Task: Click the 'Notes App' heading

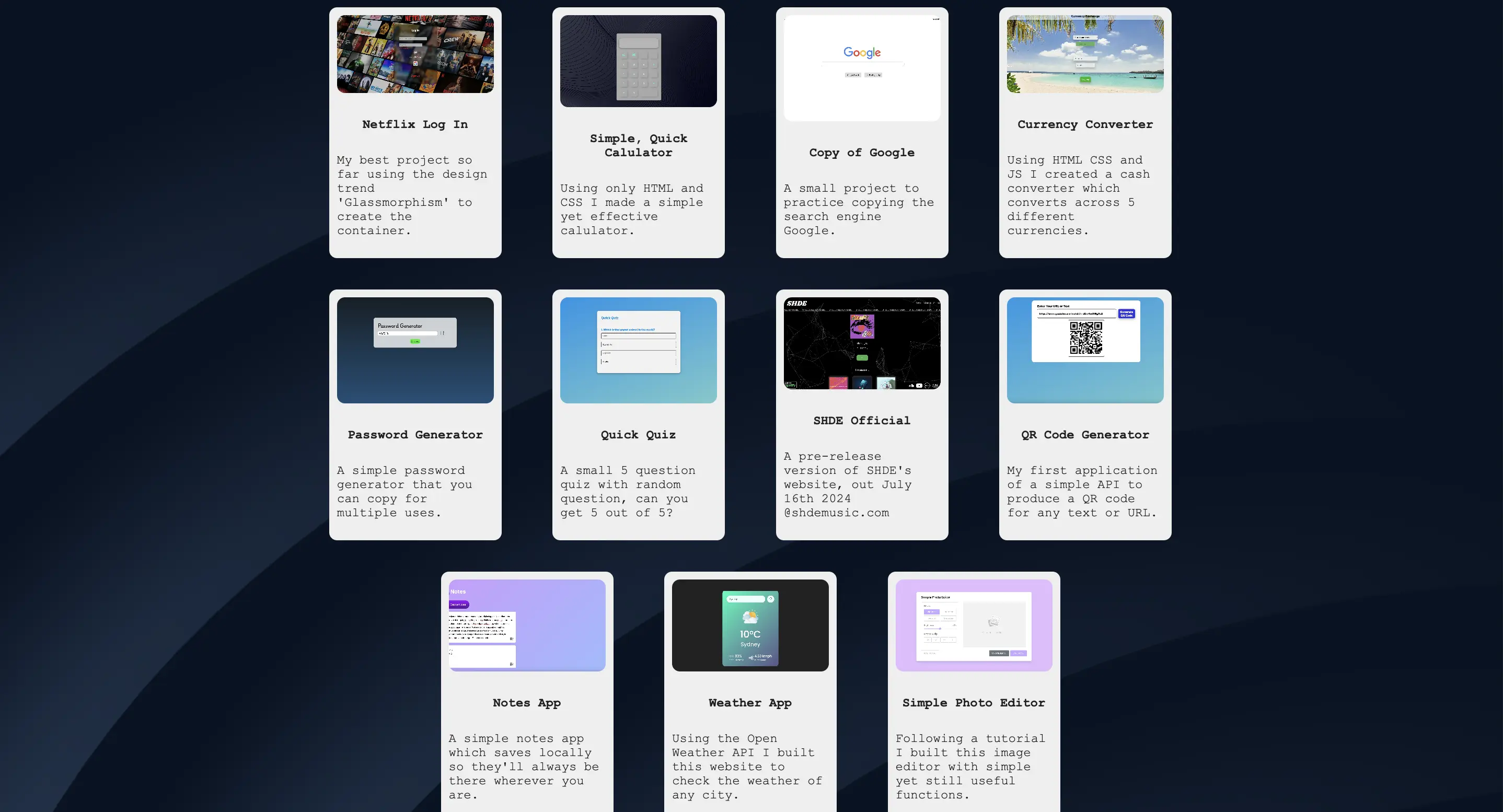Action: (527, 703)
